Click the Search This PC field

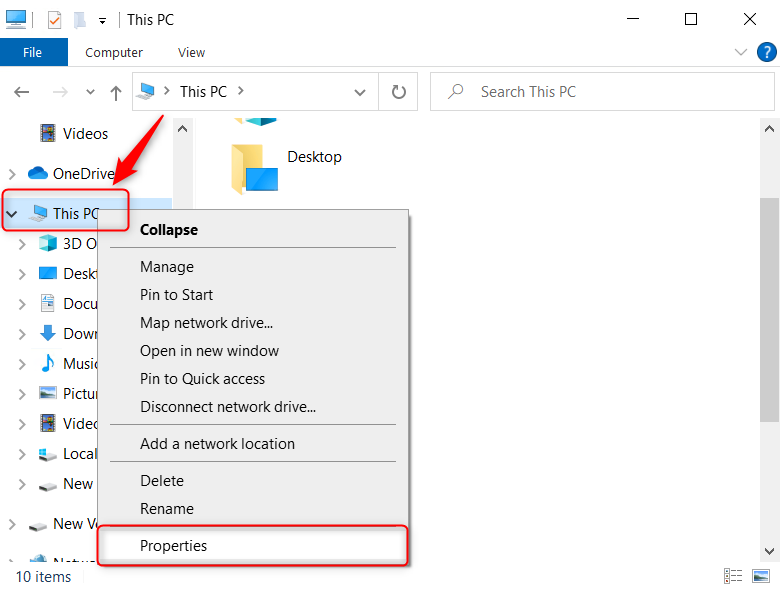pos(602,92)
